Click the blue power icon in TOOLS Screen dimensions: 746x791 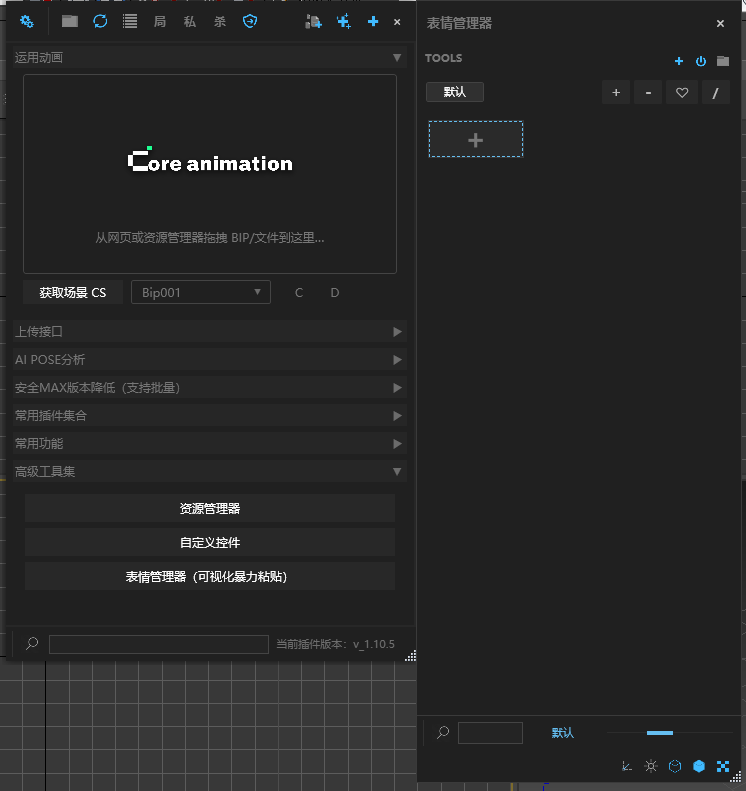tap(701, 61)
